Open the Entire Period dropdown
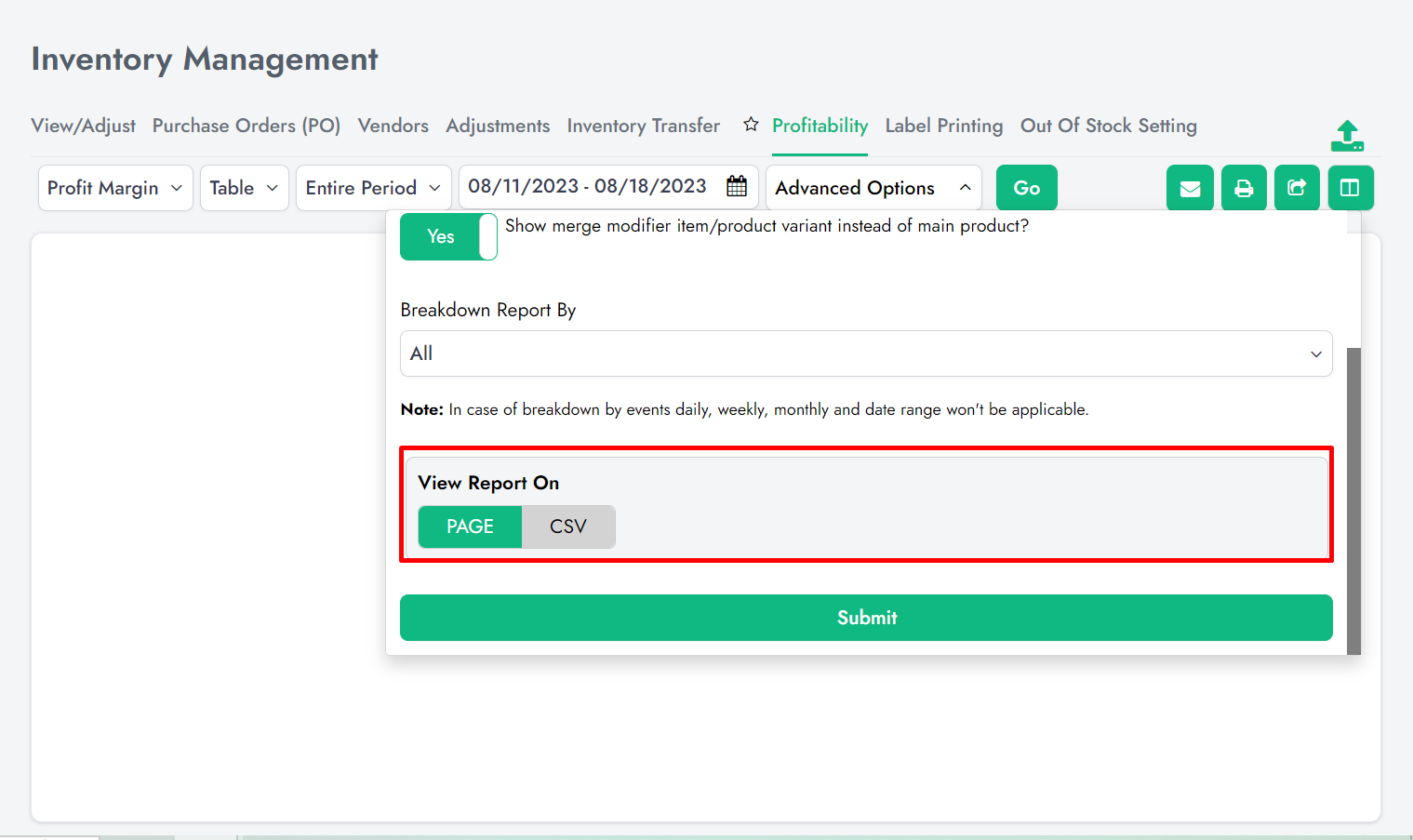Image resolution: width=1413 pixels, height=840 pixels. coord(373,188)
